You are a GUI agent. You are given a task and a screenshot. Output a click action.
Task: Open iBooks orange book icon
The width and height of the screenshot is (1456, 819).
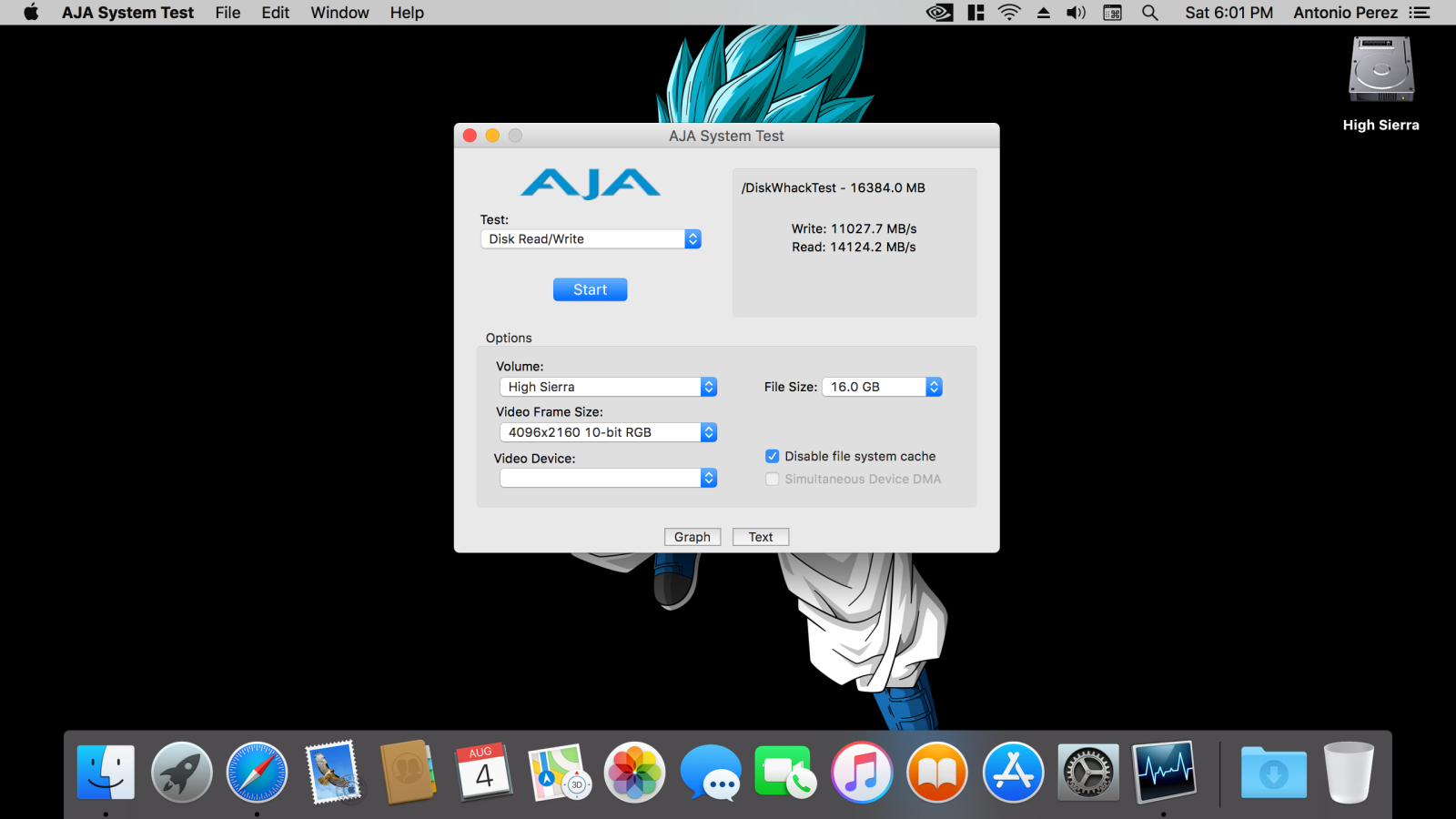[x=936, y=773]
